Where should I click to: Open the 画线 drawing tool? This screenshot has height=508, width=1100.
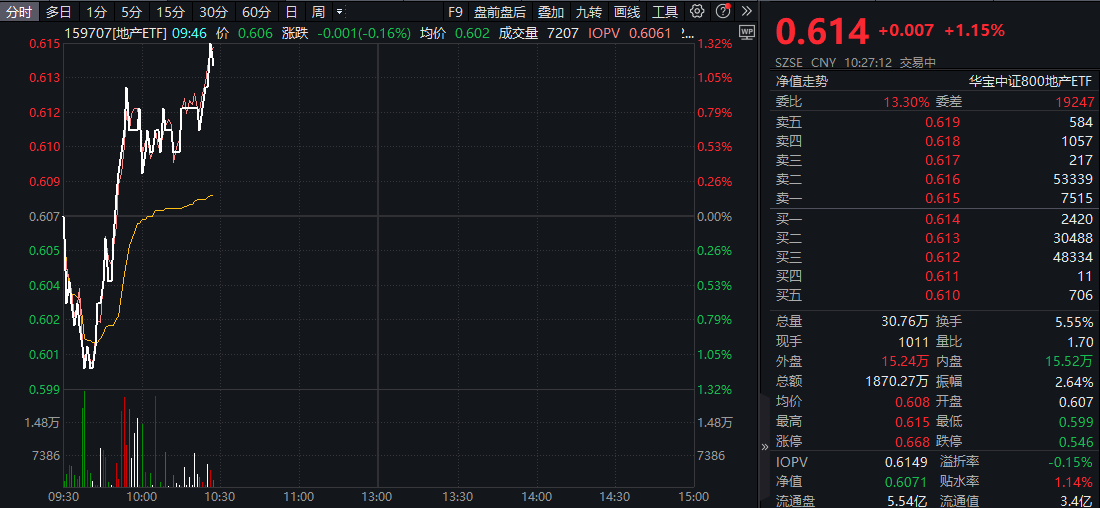(x=627, y=12)
